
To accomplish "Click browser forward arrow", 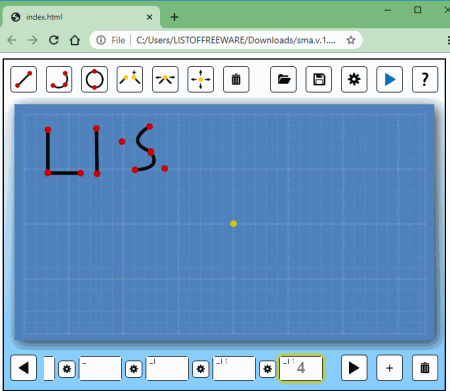I will 33,40.
